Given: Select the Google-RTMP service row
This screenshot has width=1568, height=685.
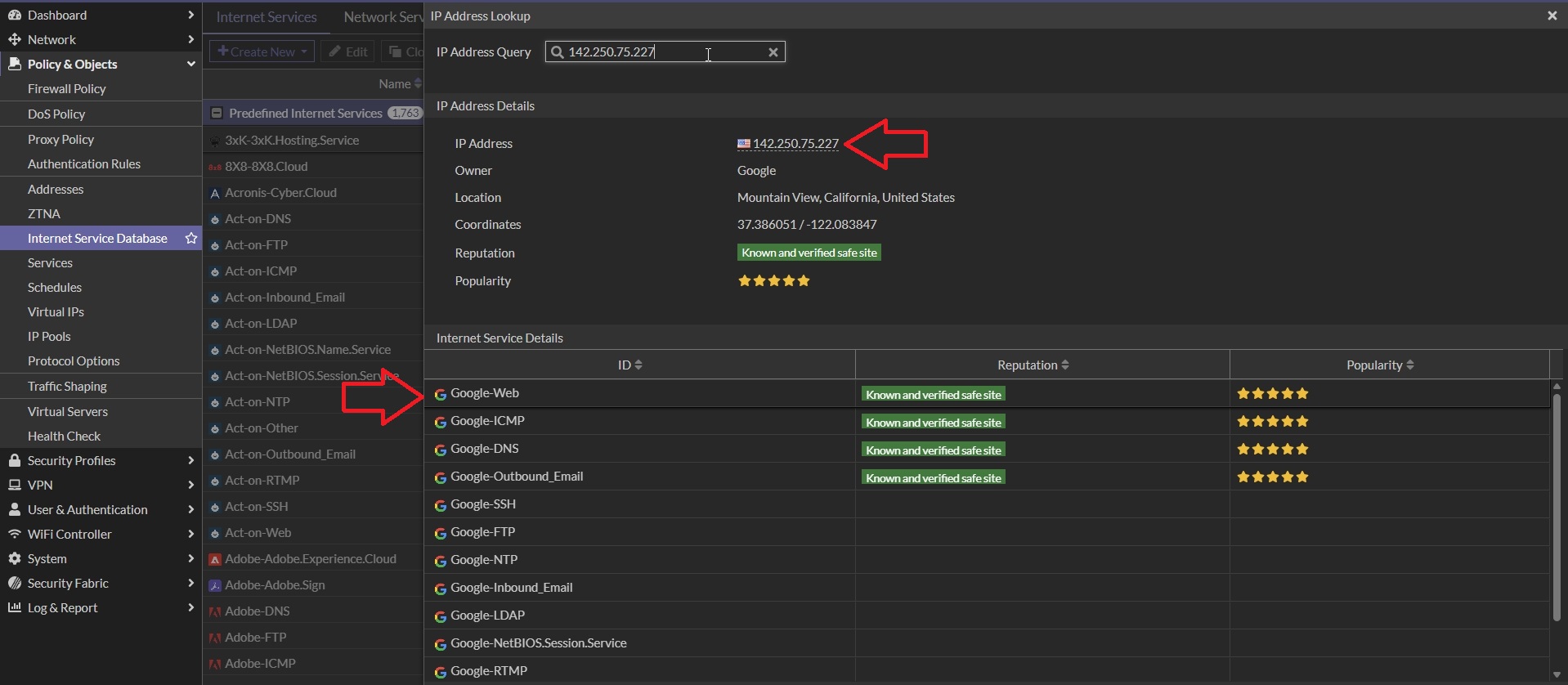Looking at the screenshot, I should click(987, 671).
